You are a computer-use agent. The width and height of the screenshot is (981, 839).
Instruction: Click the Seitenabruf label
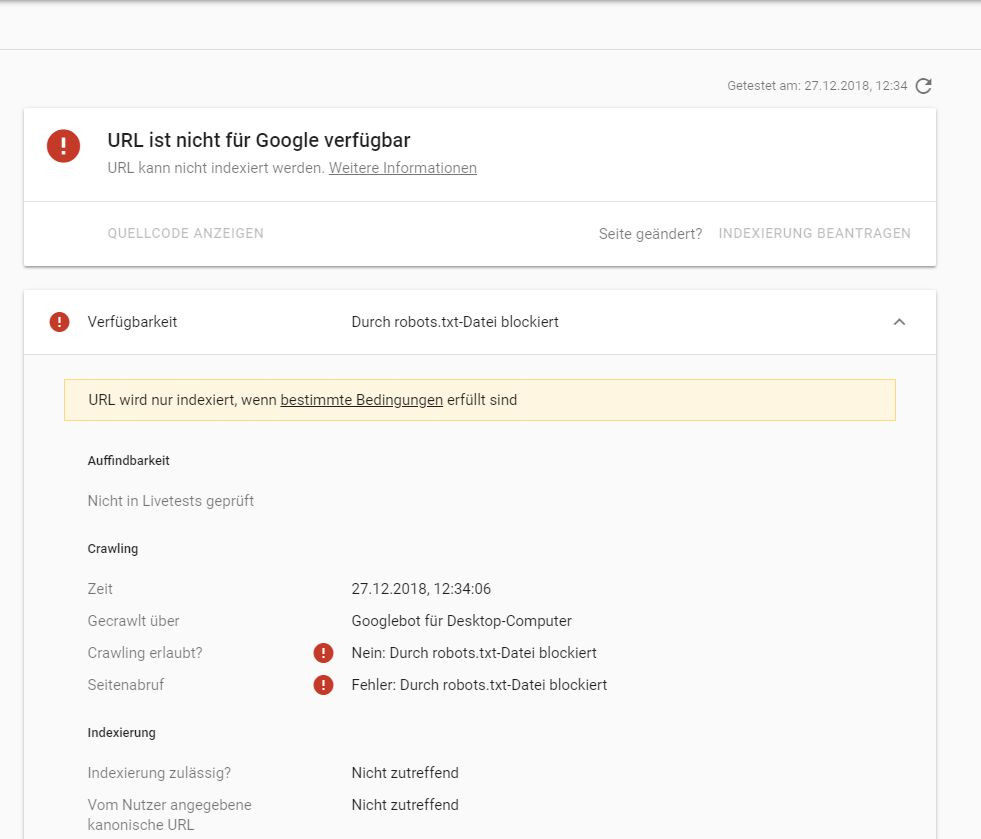click(126, 684)
